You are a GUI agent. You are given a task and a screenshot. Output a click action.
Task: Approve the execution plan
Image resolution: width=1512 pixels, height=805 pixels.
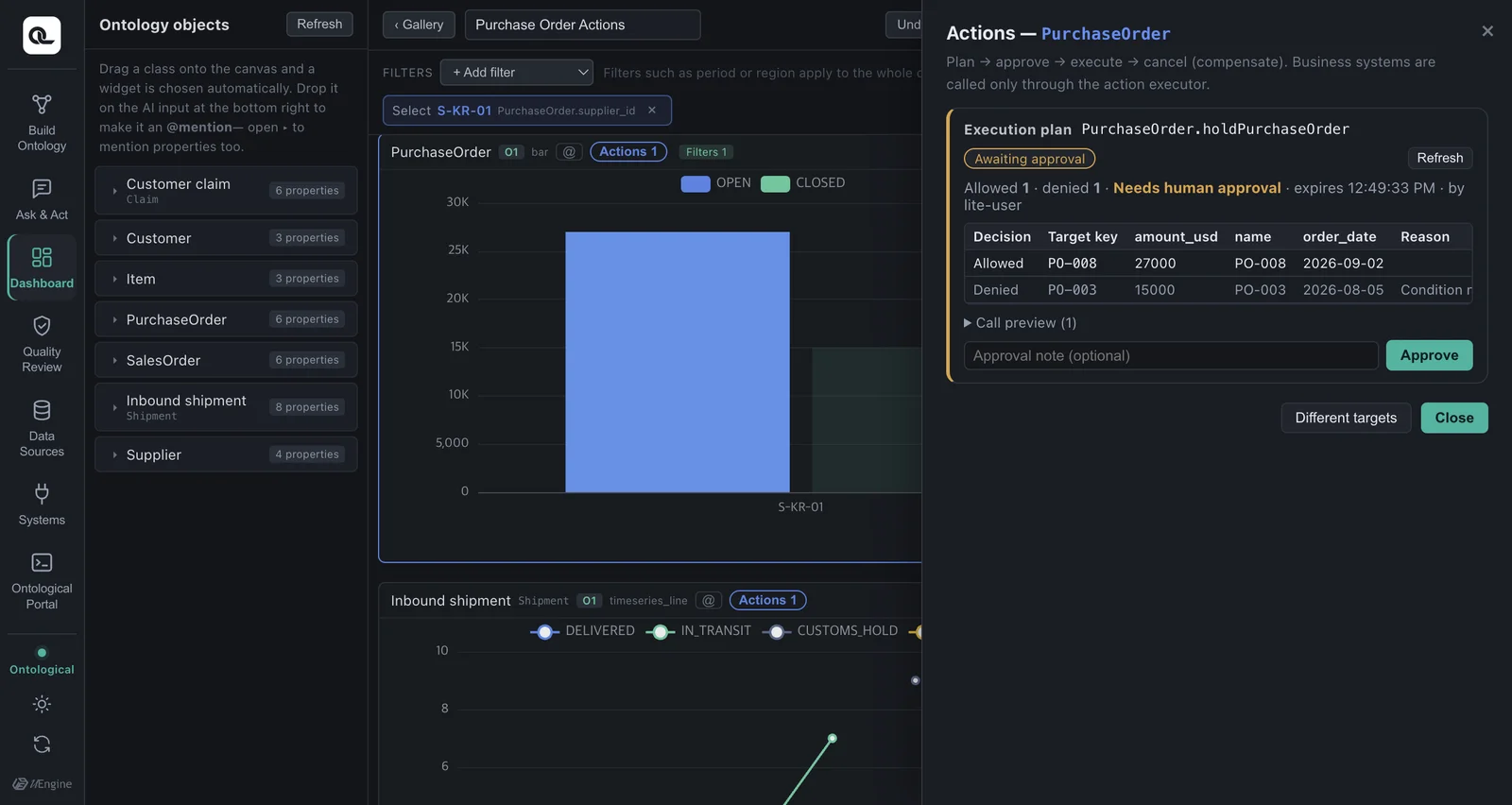click(1429, 355)
